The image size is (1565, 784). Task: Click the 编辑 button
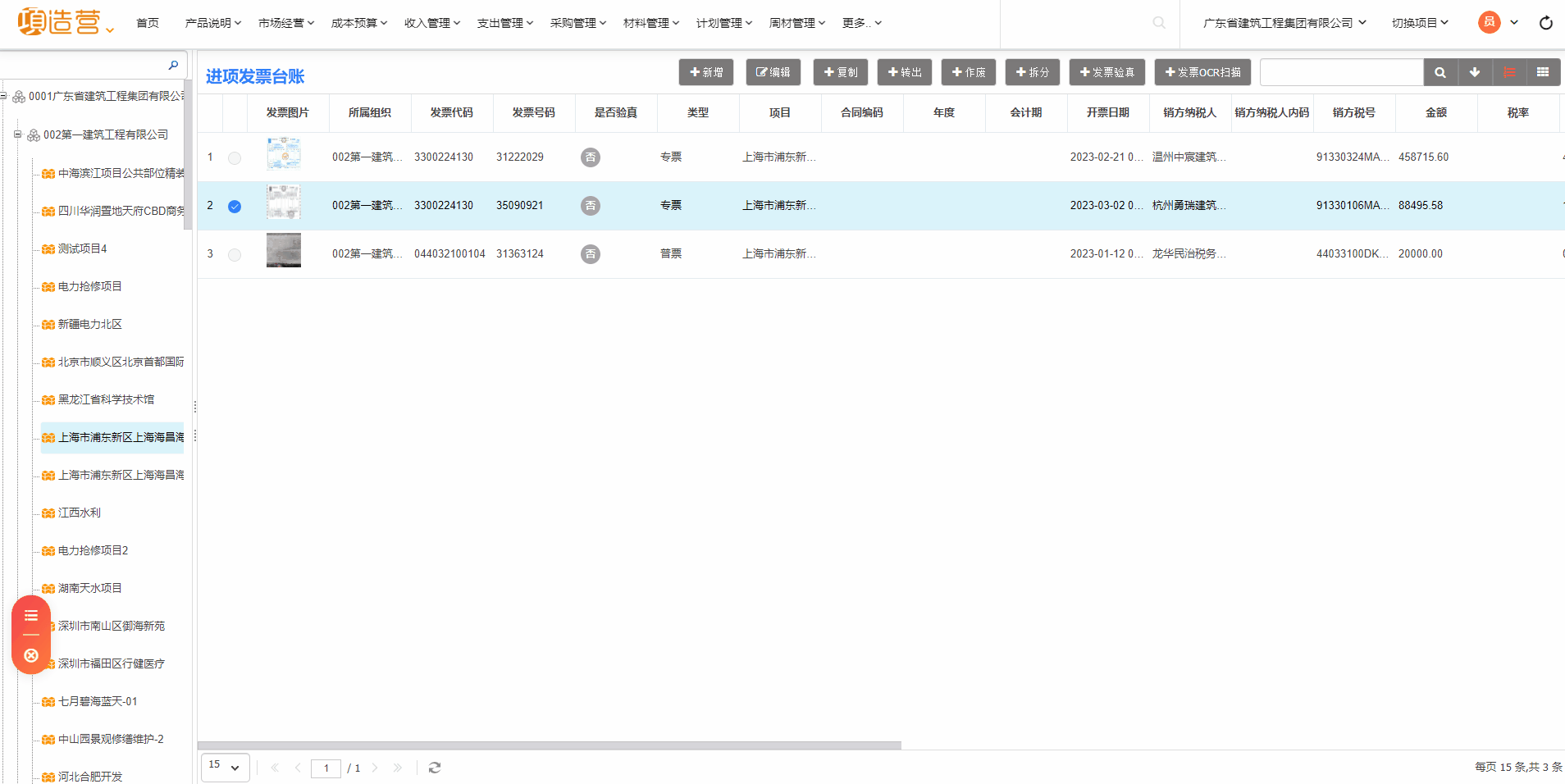point(773,72)
